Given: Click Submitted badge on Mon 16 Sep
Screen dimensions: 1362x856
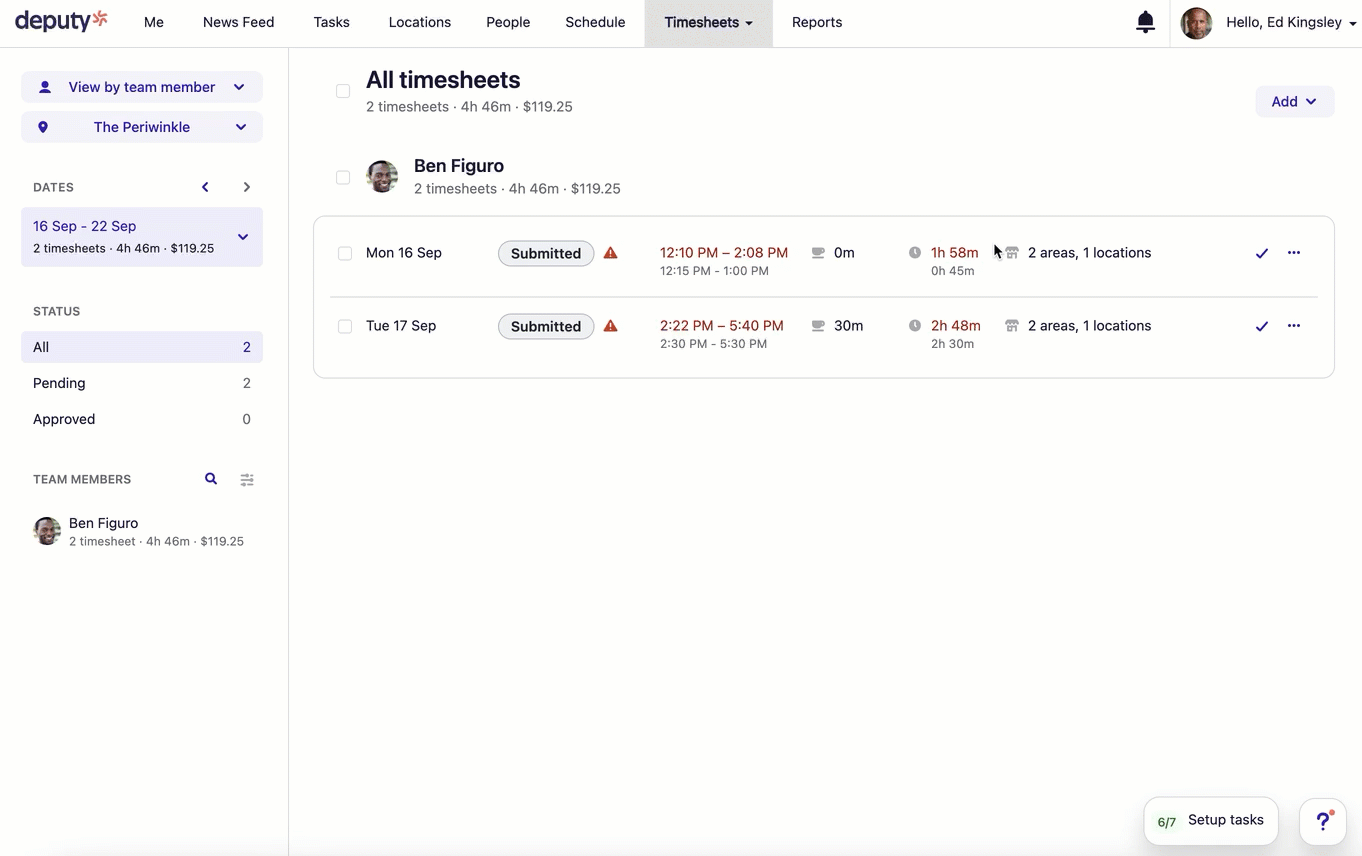Looking at the screenshot, I should pos(546,253).
